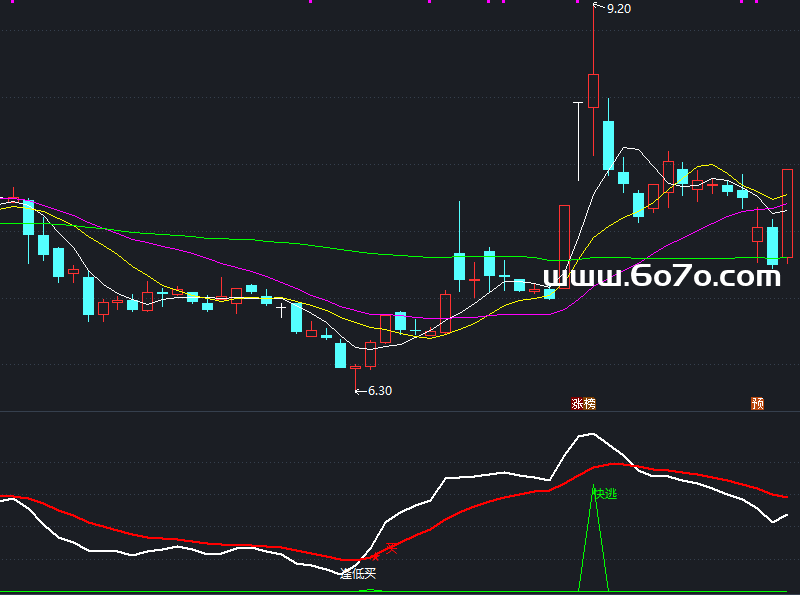
Task: Click the green 快逃 sell signal label
Action: click(x=605, y=493)
